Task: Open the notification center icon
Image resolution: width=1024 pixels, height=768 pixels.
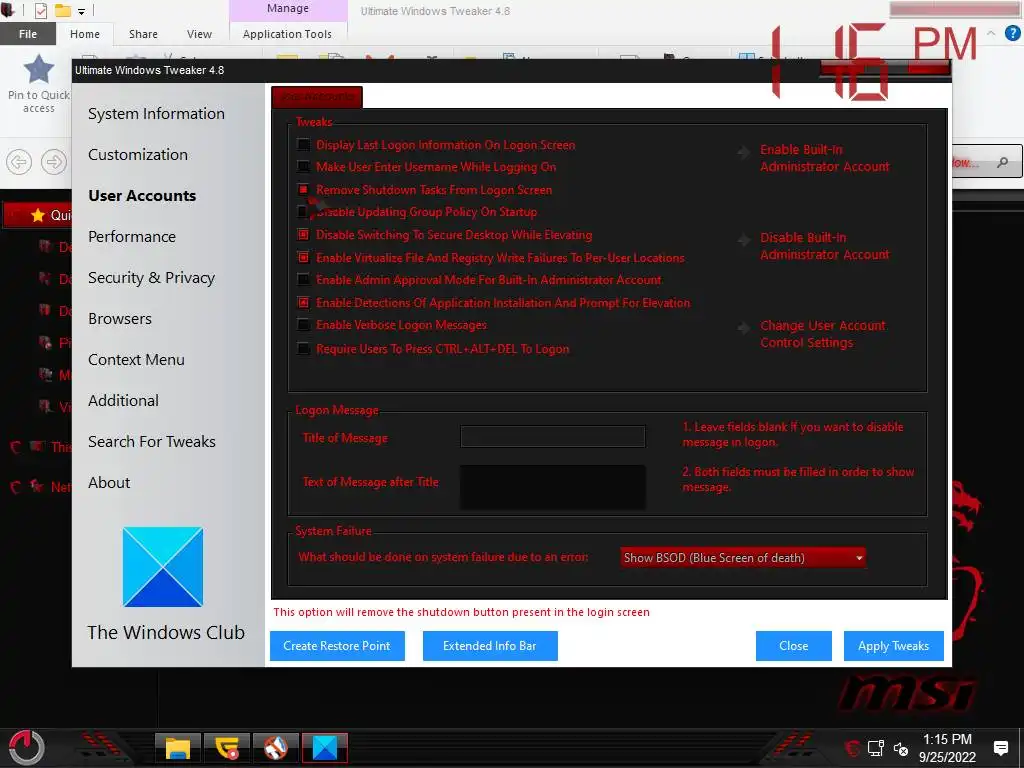Action: coord(1000,748)
